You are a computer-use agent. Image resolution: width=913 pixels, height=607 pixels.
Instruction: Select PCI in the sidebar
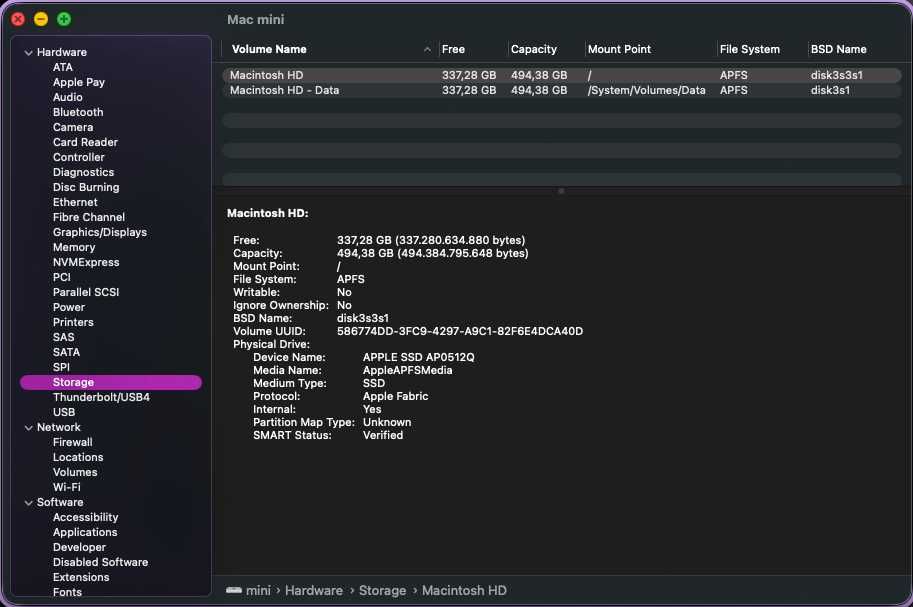pos(62,277)
